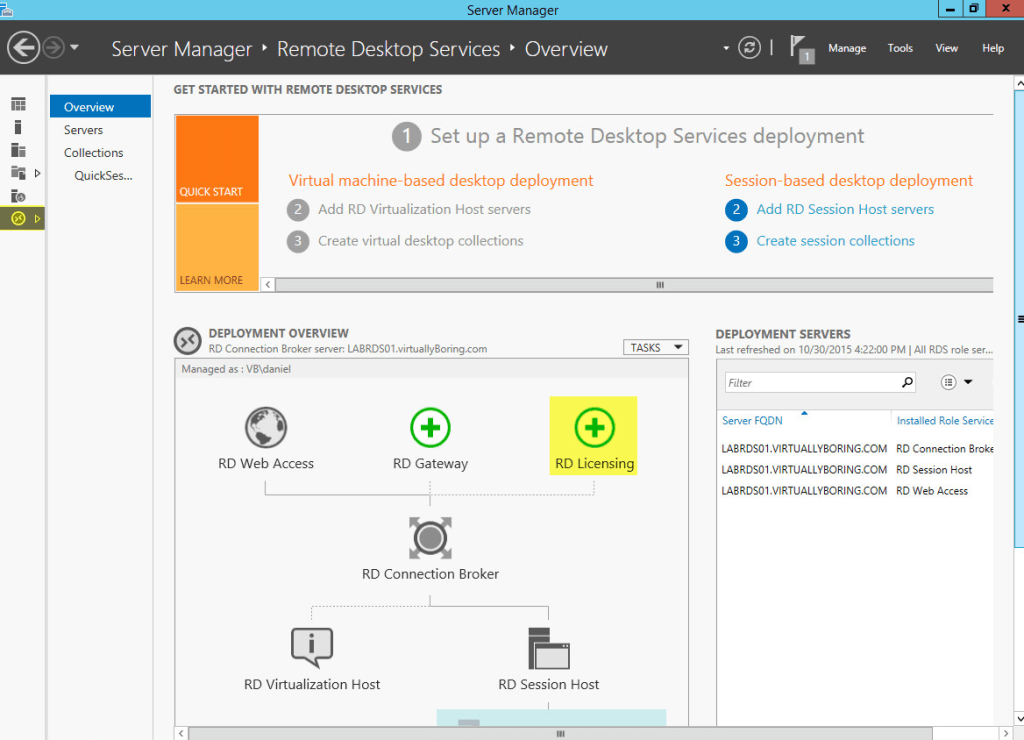Select the RD Gateway green plus icon
The image size is (1024, 740).
[430, 427]
